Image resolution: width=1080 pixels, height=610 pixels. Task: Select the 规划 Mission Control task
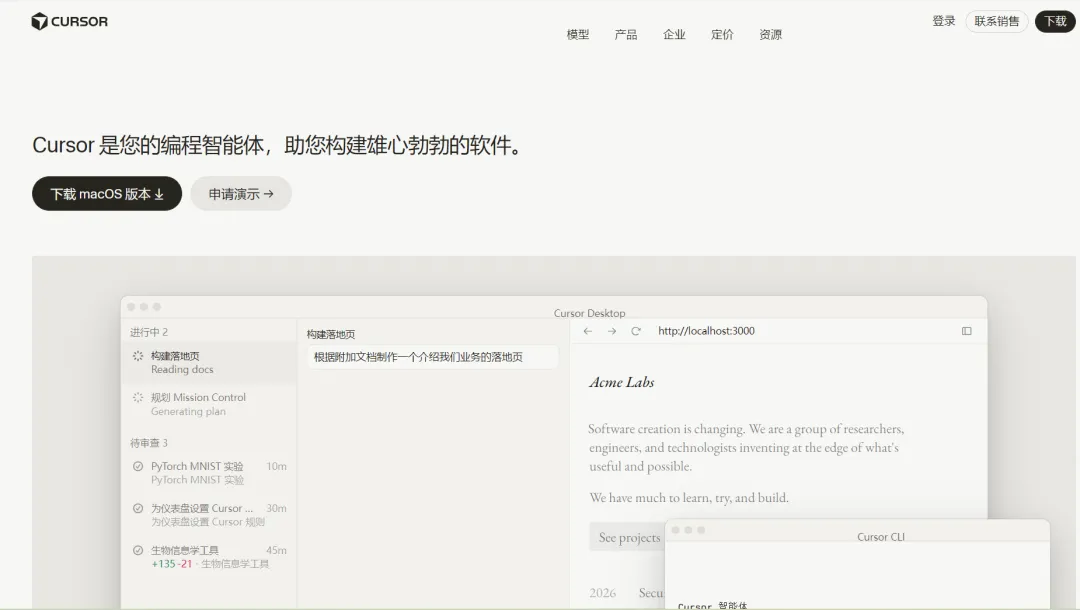[209, 404]
